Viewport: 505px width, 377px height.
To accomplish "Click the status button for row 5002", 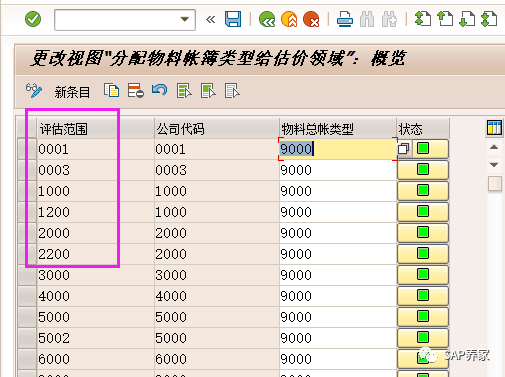I will click(x=423, y=338).
